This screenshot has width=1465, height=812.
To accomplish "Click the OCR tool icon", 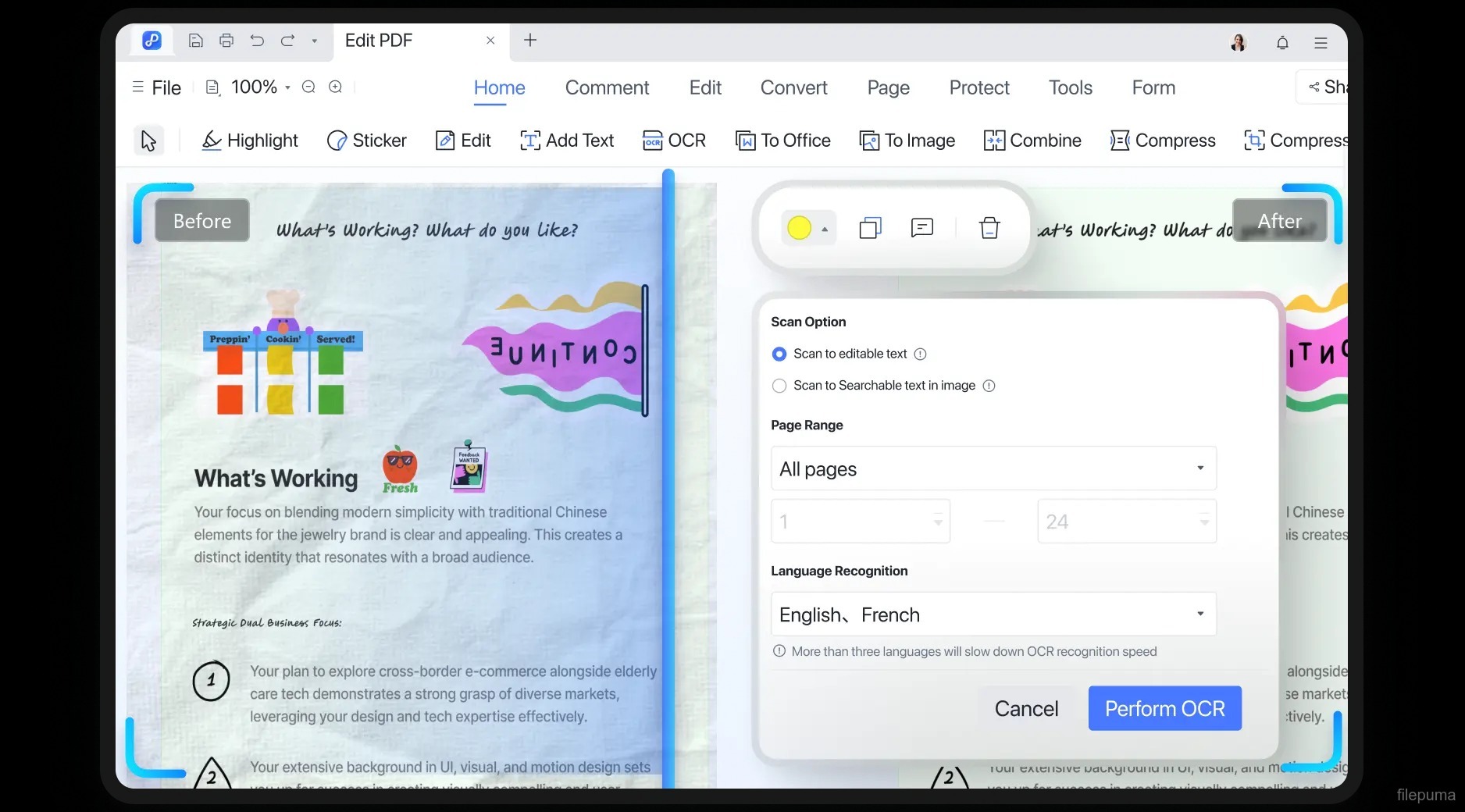I will (653, 141).
